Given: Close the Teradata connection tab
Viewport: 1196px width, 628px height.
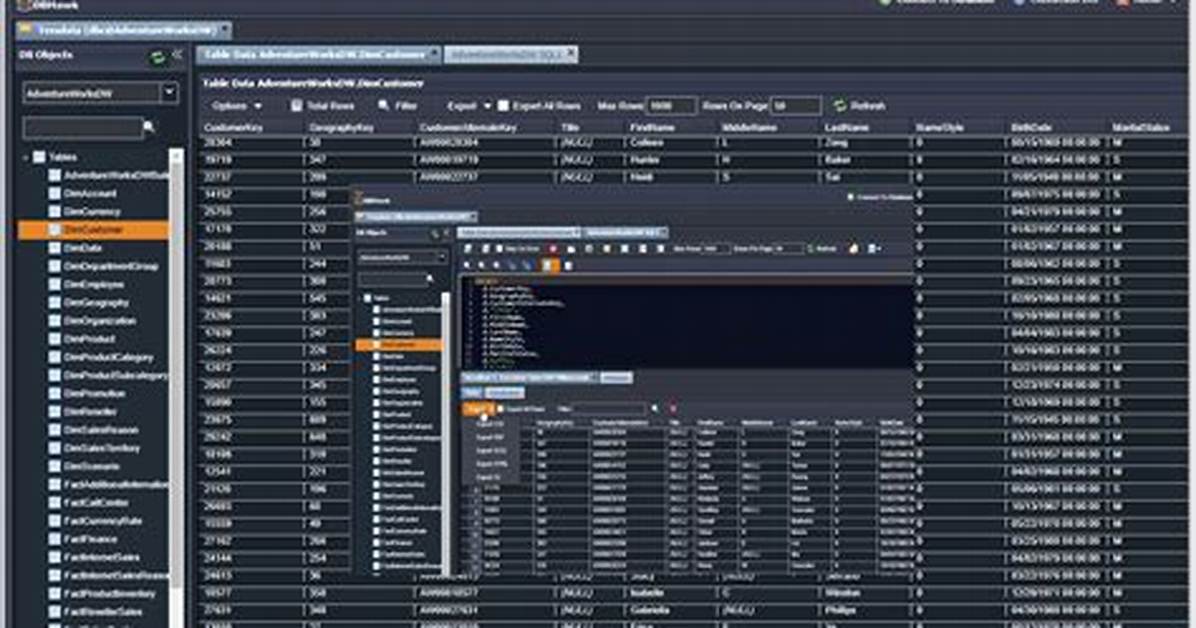Looking at the screenshot, I should 224,30.
